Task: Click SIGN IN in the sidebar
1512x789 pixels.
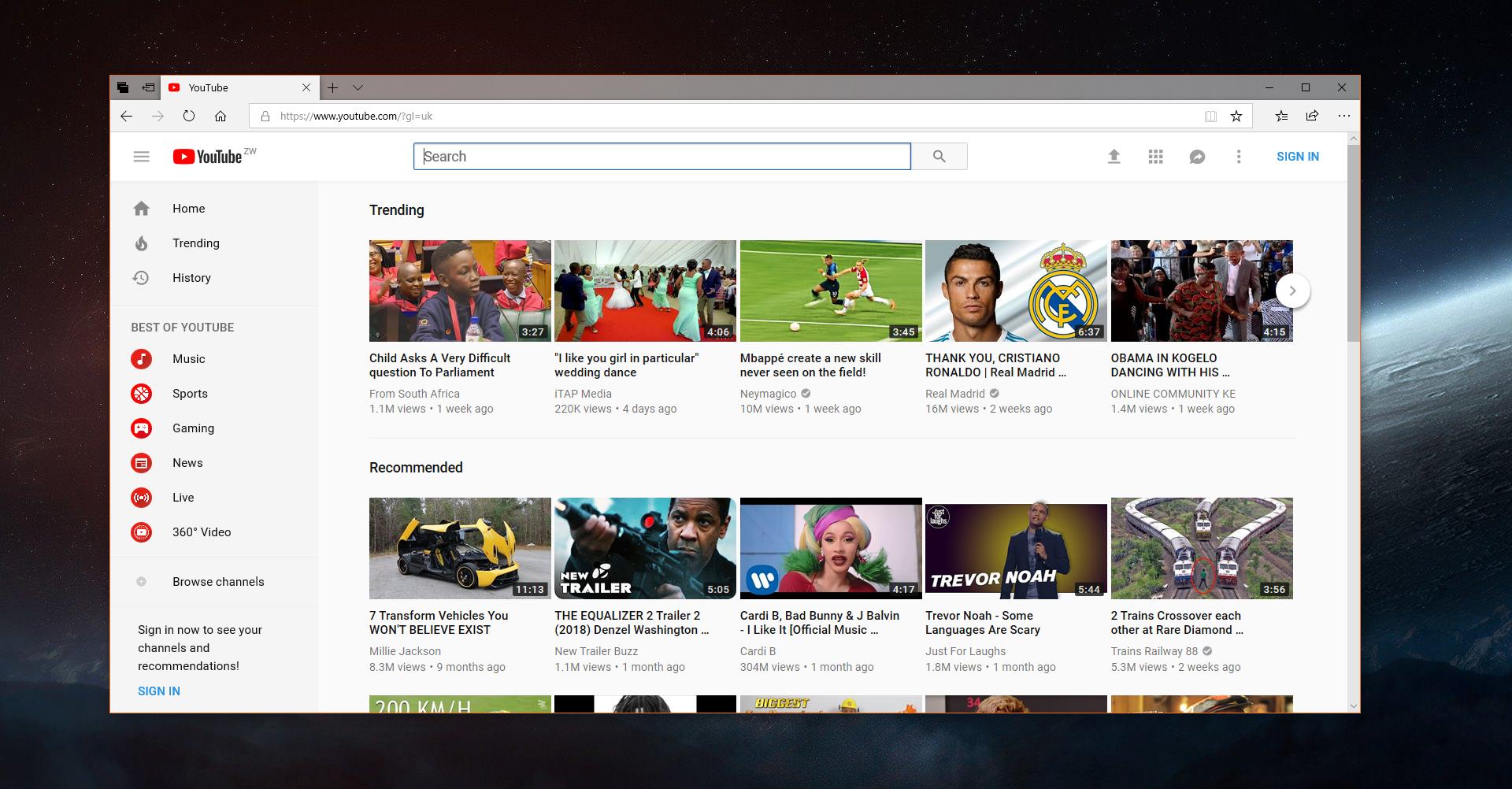Action: [x=159, y=691]
